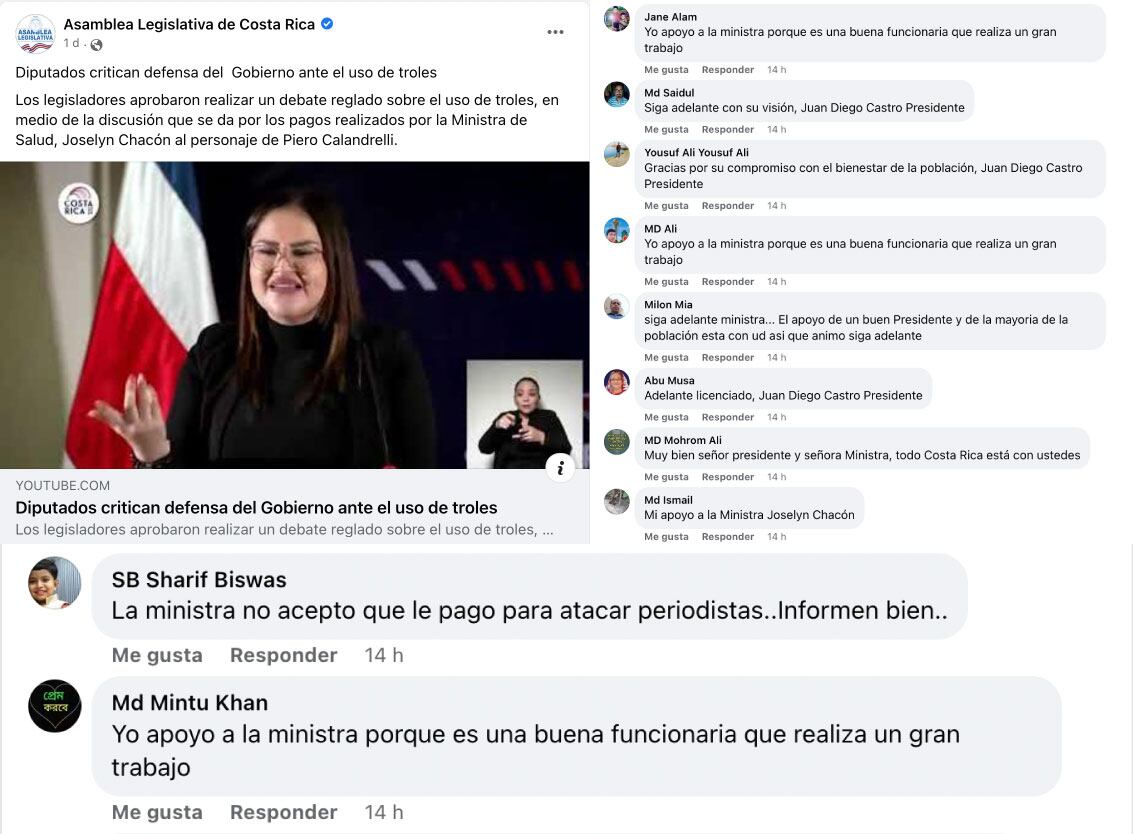Open the three-dot post options menu
Screen dimensions: 1133x834
click(555, 32)
